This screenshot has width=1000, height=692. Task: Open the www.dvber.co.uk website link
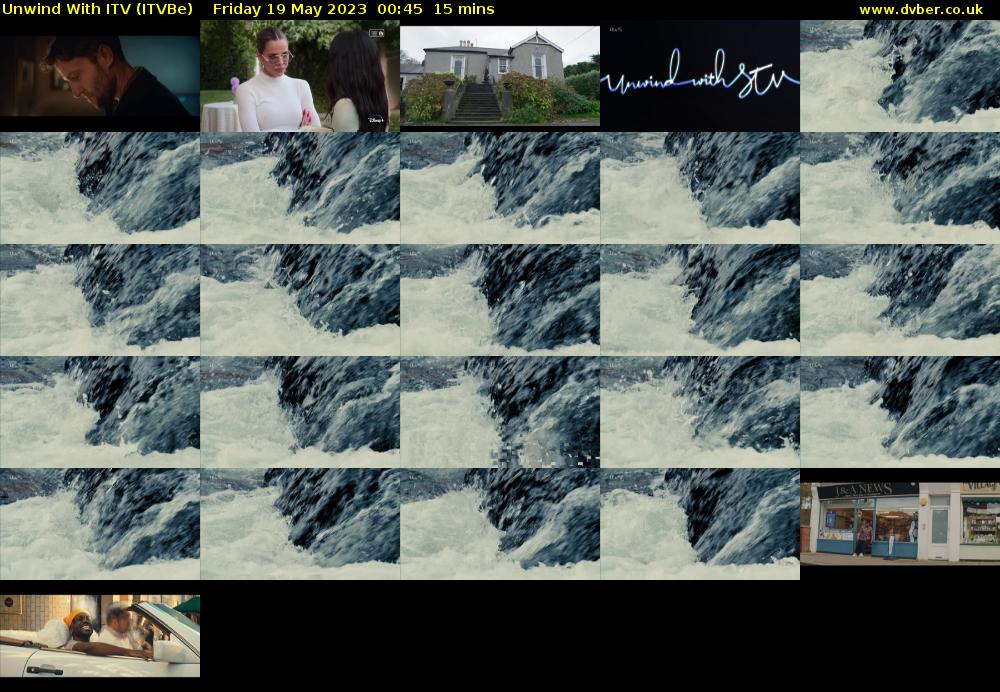pyautogui.click(x=920, y=9)
